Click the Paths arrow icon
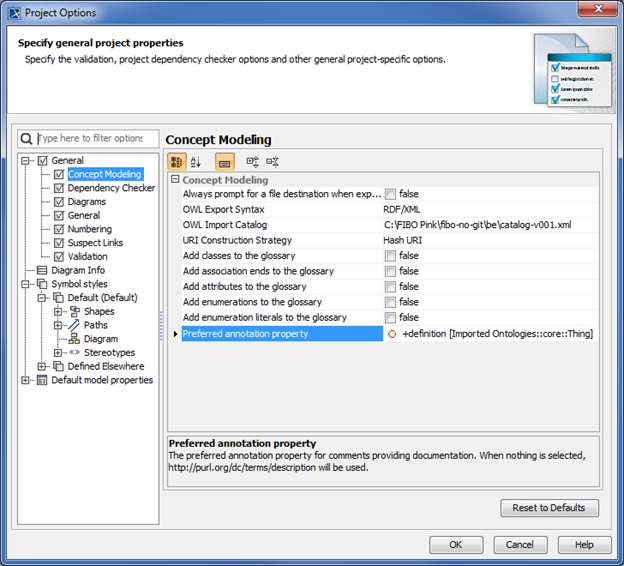Screen dimensions: 624x566 pos(74,325)
